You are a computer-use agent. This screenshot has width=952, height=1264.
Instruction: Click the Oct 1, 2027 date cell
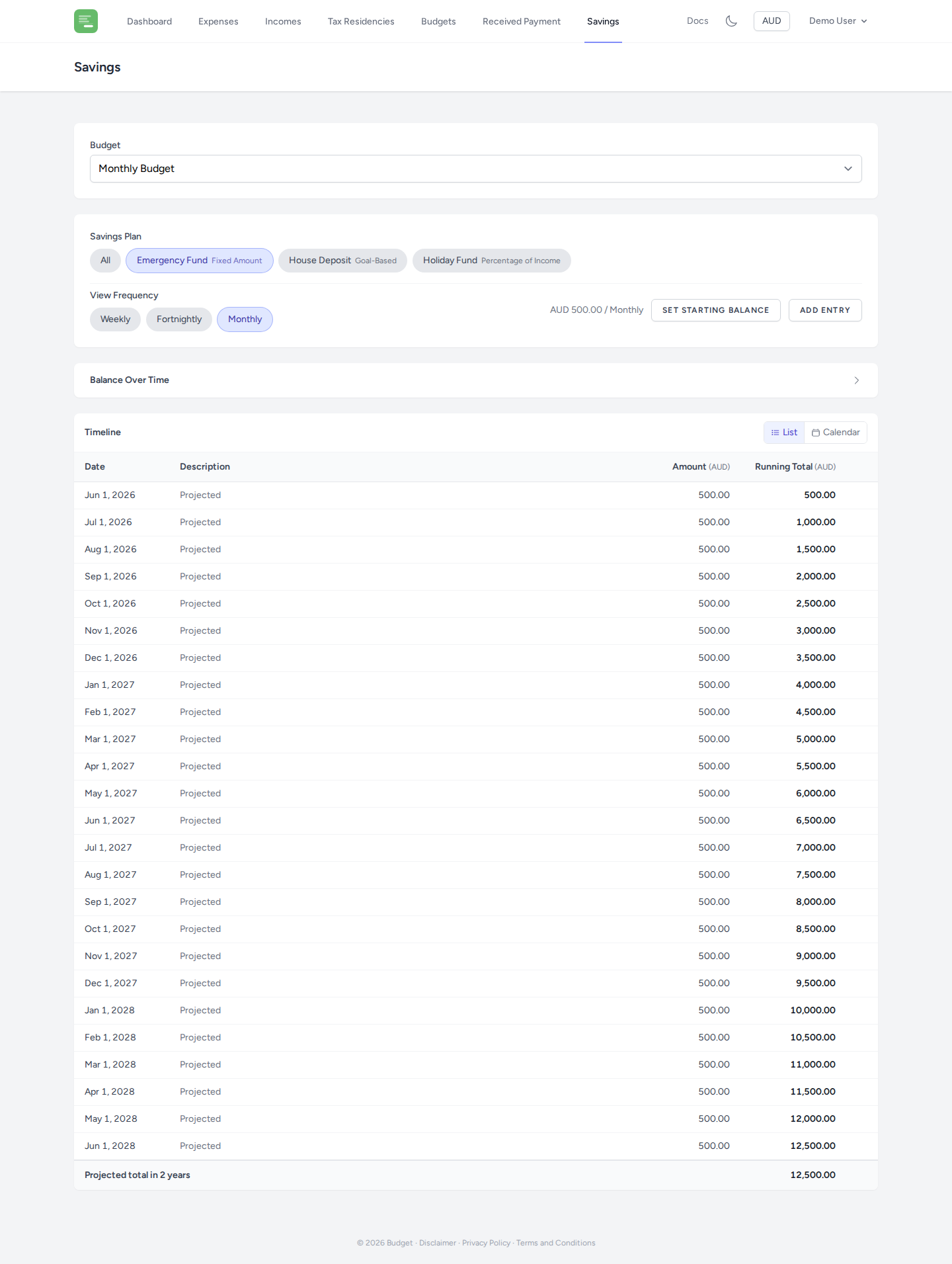coord(110,929)
